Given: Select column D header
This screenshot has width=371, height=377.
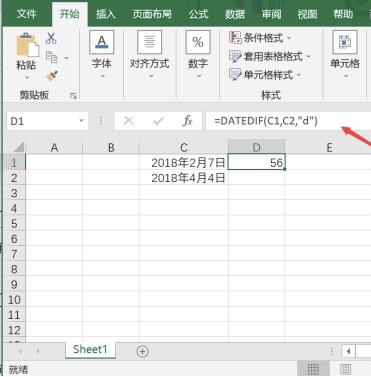Looking at the screenshot, I should click(x=257, y=147).
